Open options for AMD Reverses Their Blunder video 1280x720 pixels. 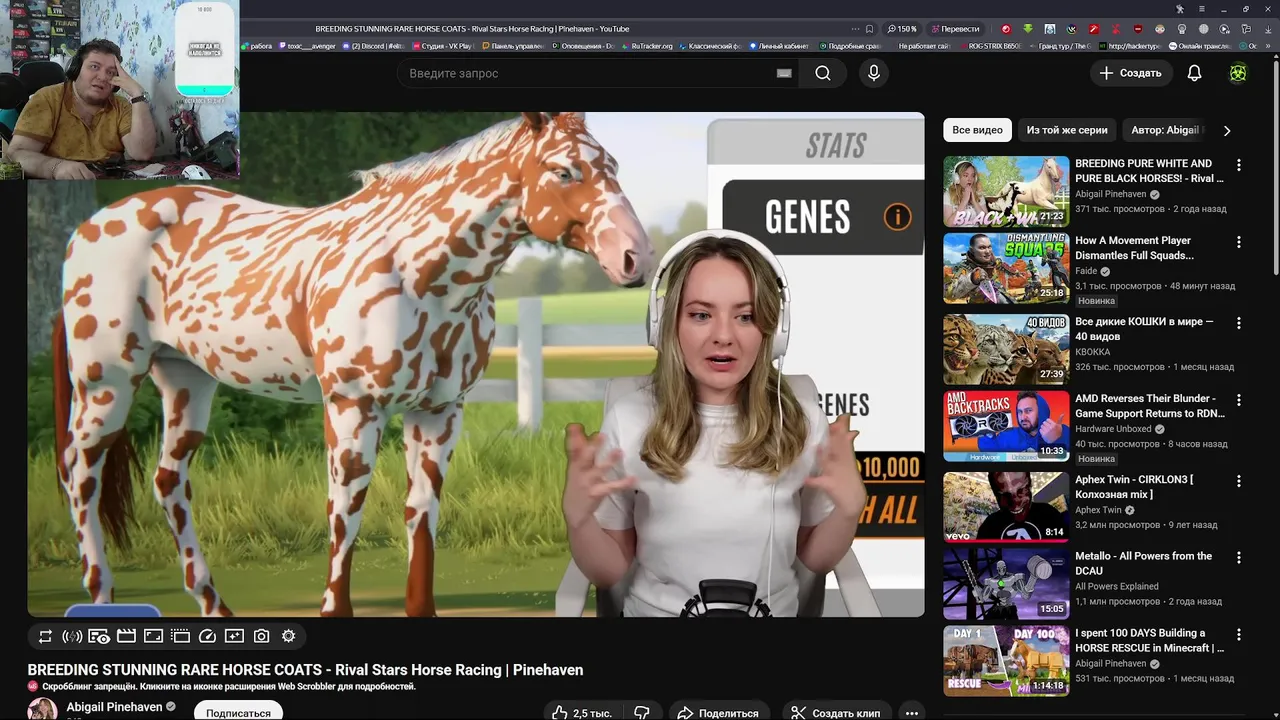(1238, 400)
